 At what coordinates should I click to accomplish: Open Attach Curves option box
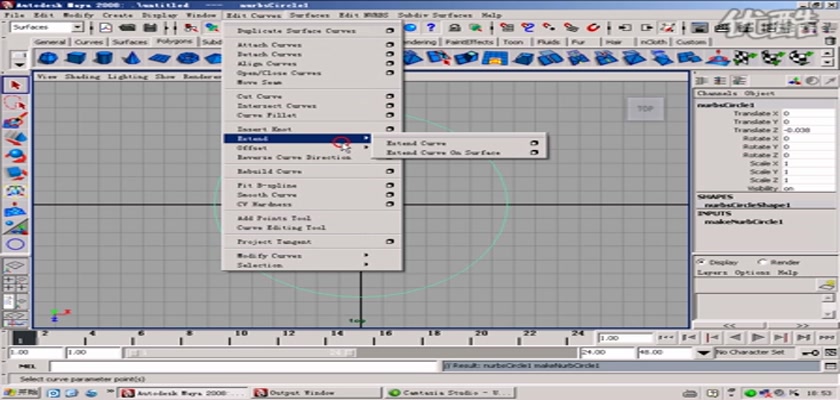tap(390, 45)
